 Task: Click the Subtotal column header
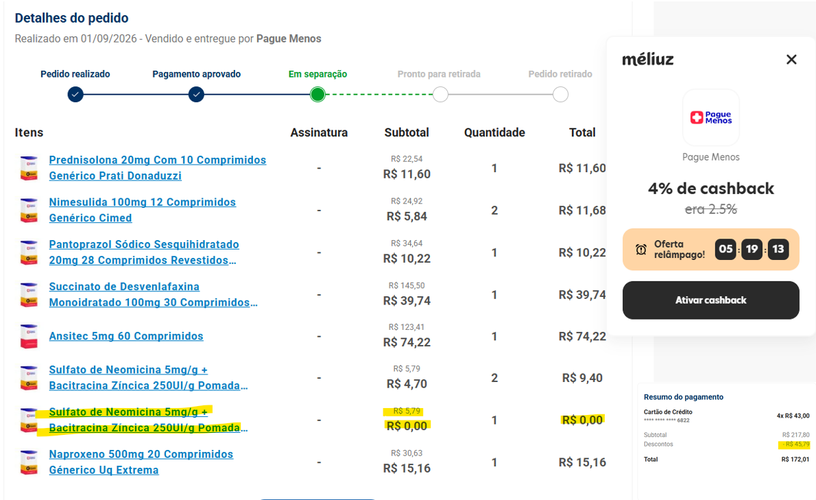[406, 133]
